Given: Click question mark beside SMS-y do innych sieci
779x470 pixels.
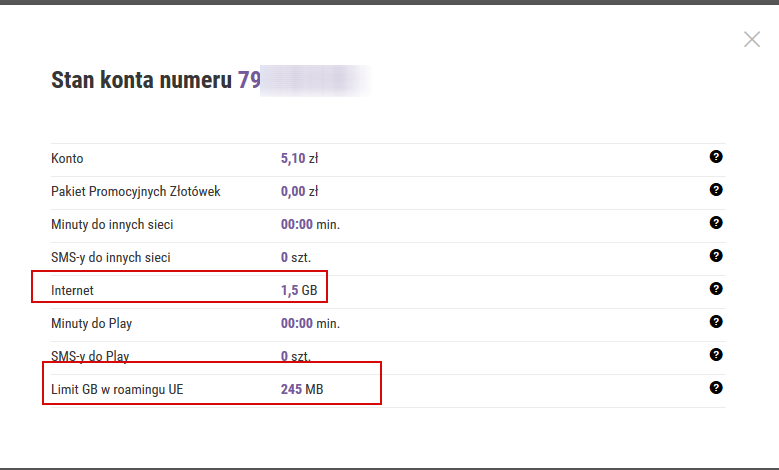Looking at the screenshot, I should pos(716,256).
